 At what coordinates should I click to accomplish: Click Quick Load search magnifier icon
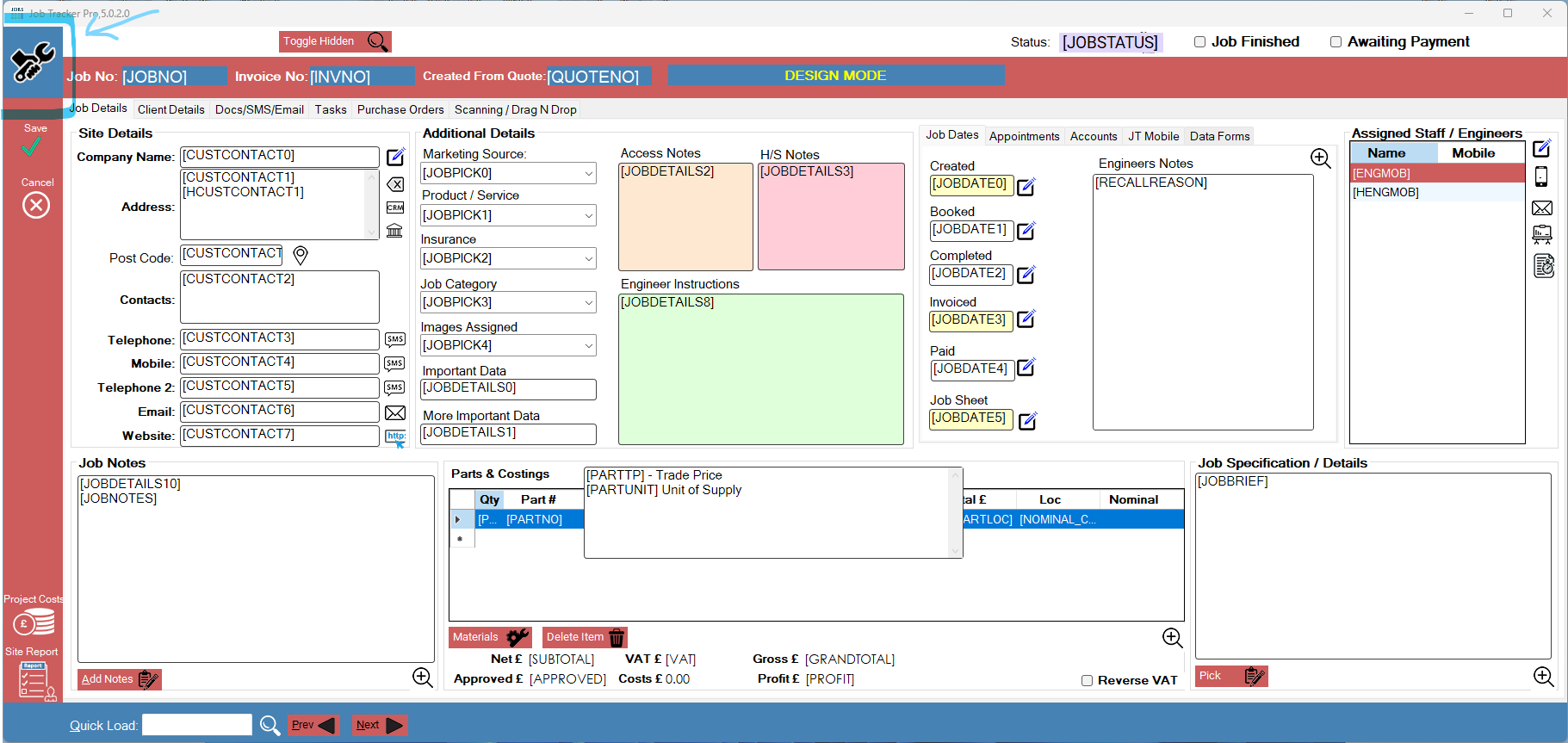coord(270,726)
